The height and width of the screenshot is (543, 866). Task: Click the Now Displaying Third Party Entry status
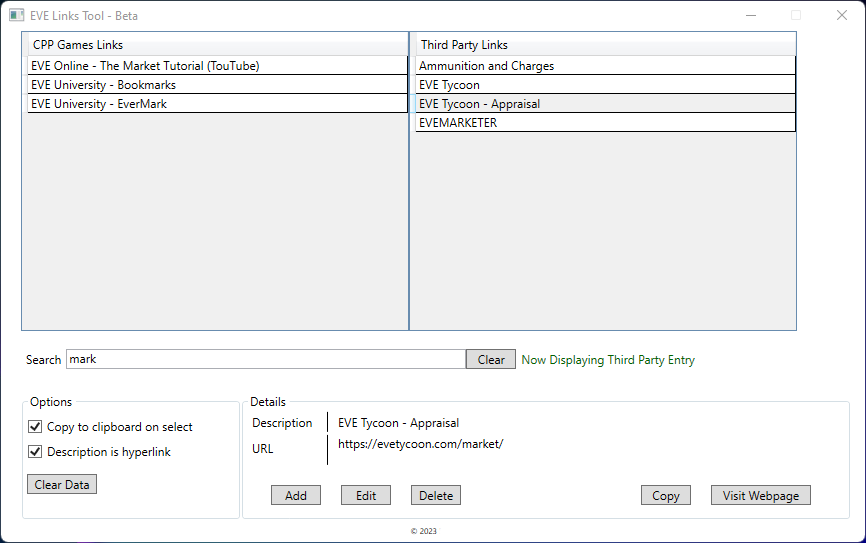click(x=608, y=360)
